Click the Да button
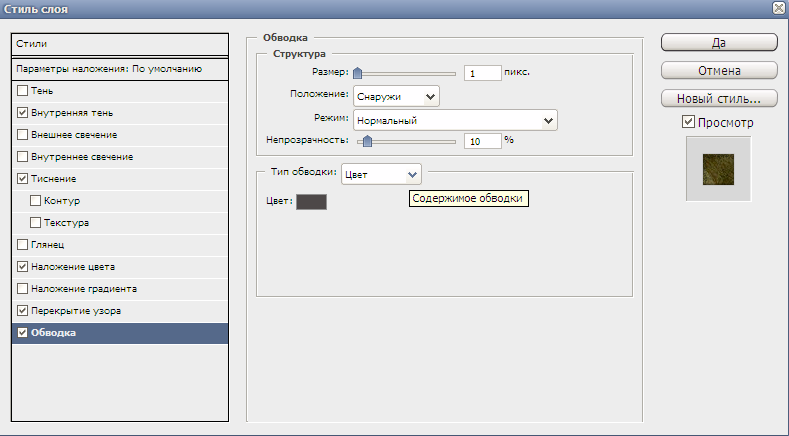Image resolution: width=789 pixels, height=436 pixels. [719, 43]
